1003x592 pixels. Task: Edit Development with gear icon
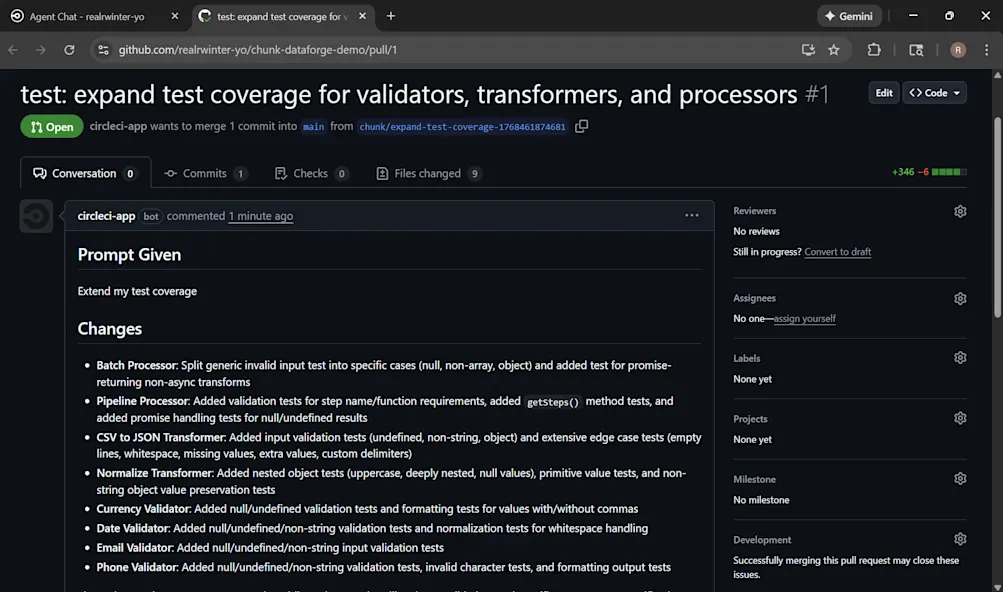pyautogui.click(x=960, y=539)
